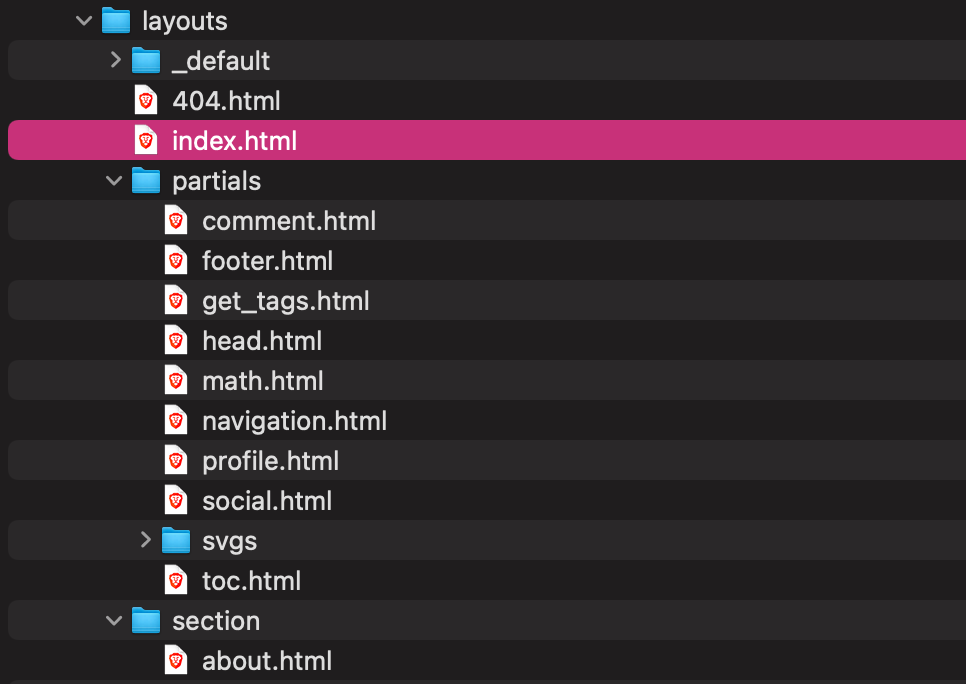Click the blue layouts folder icon
966x684 pixels.
(116, 20)
